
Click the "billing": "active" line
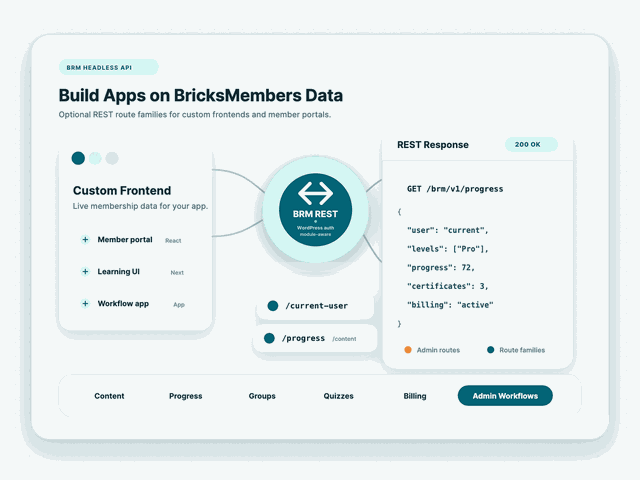pyautogui.click(x=450, y=305)
